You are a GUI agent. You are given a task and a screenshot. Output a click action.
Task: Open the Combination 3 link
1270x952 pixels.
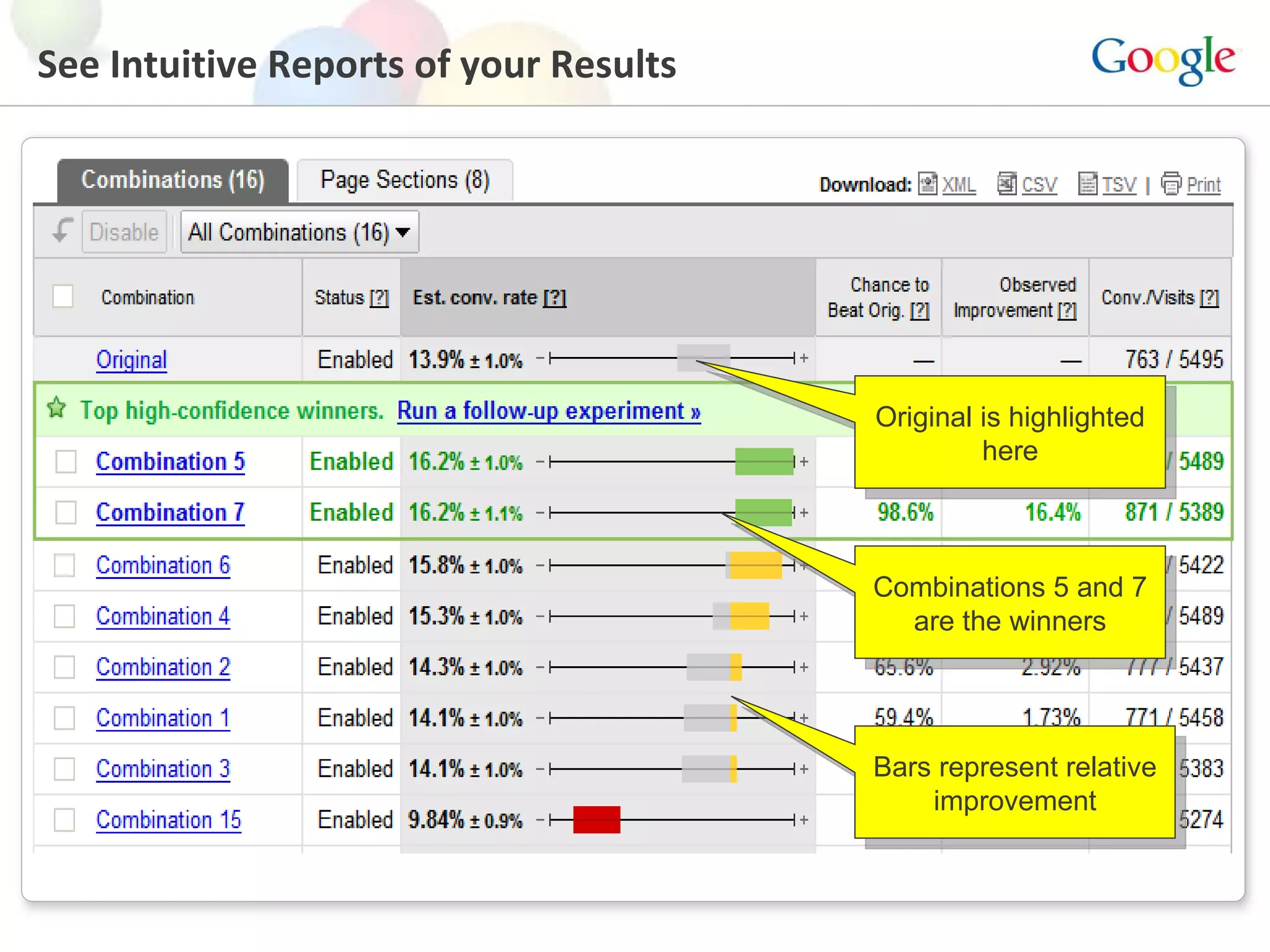163,769
